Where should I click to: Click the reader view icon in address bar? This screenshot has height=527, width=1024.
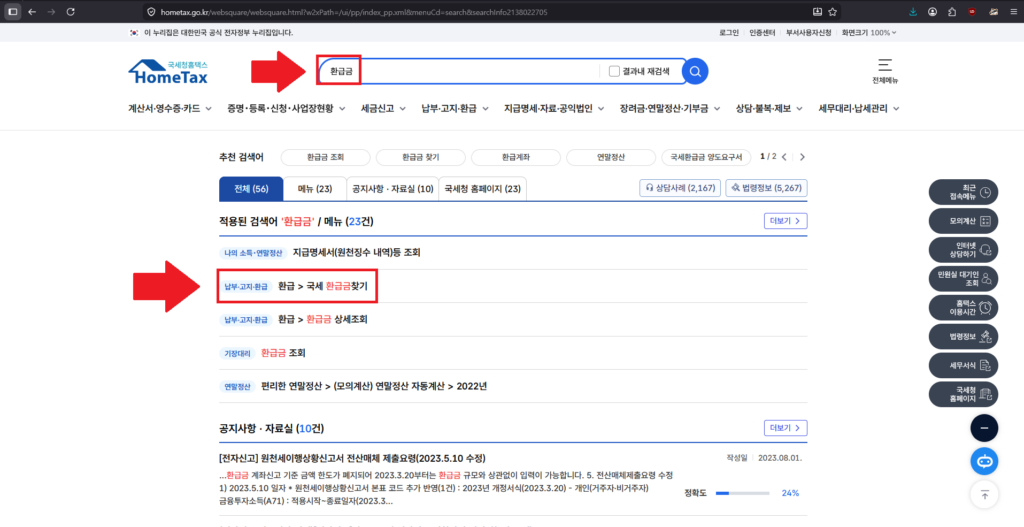tap(818, 12)
